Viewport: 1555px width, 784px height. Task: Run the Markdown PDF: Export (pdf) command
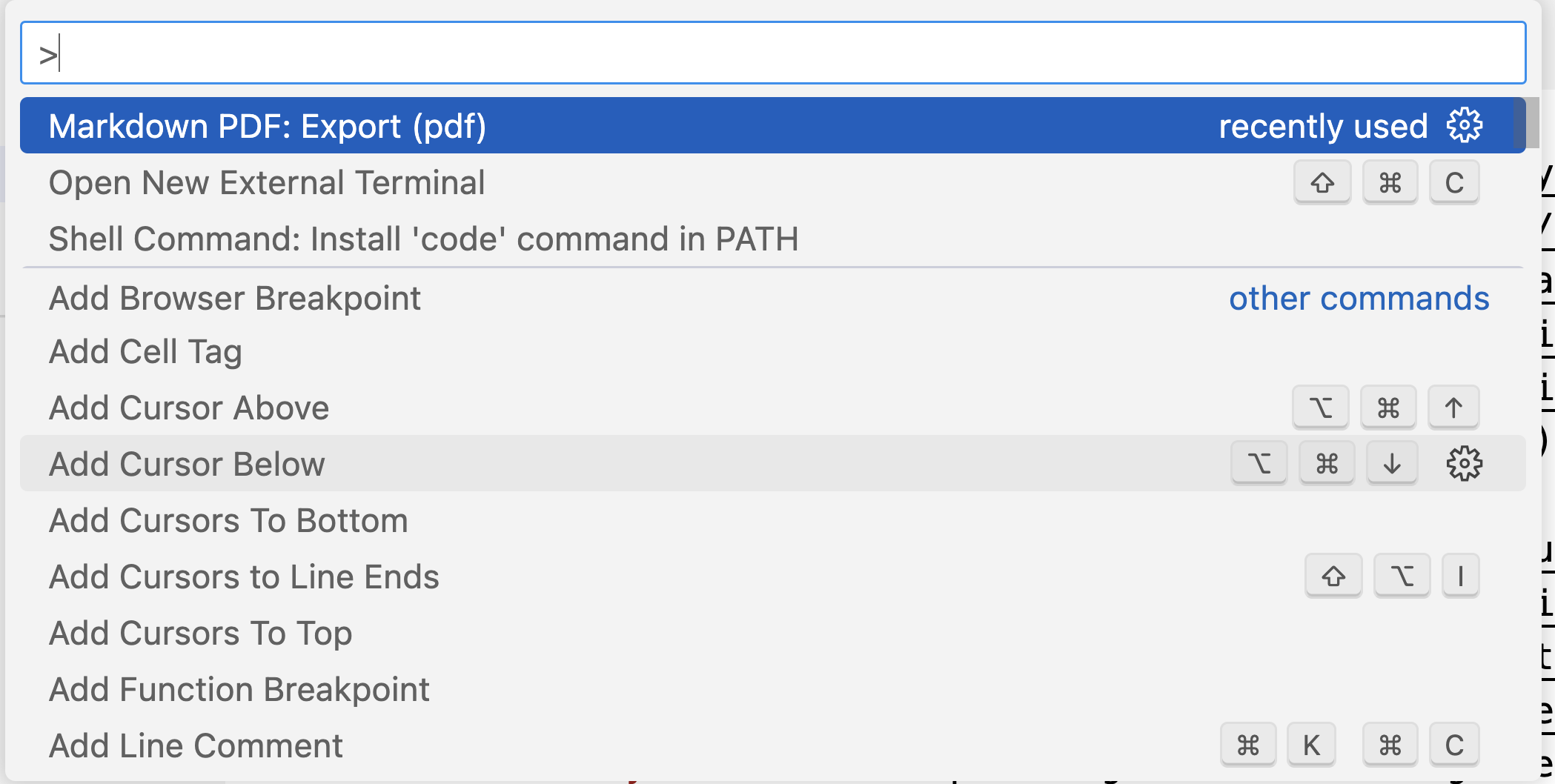(268, 125)
